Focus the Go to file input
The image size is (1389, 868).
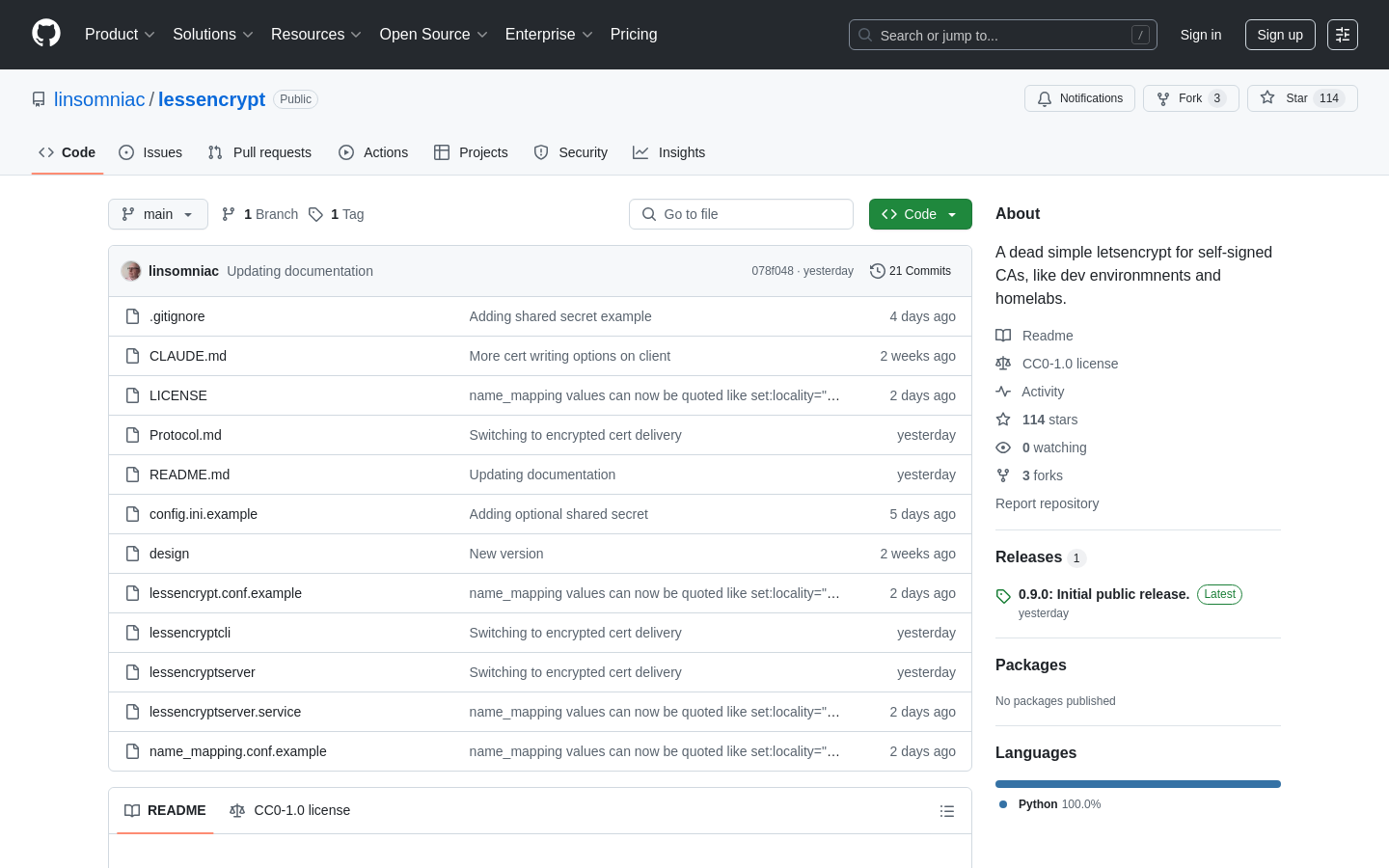tap(741, 214)
